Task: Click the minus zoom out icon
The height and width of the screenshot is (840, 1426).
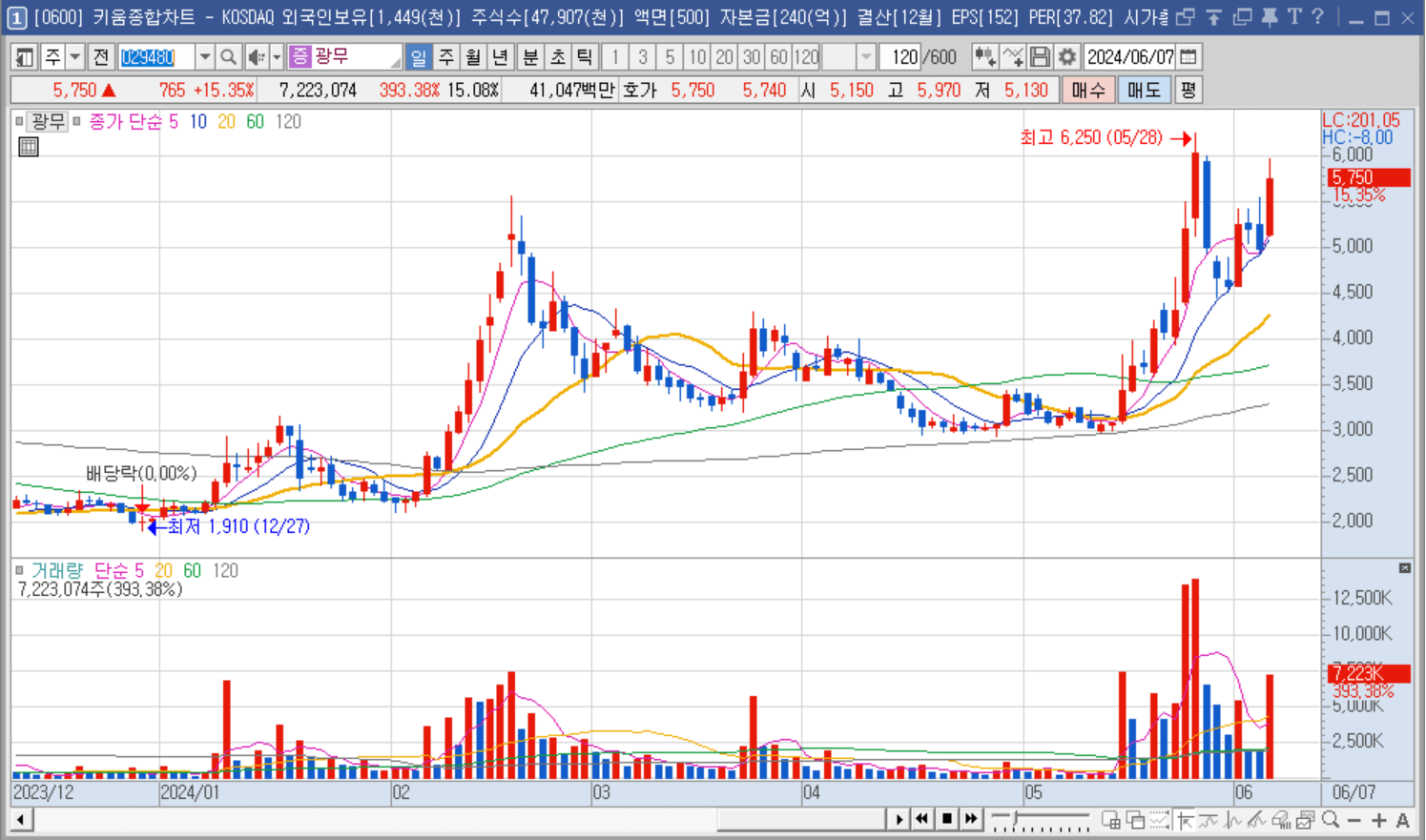Action: click(1354, 820)
